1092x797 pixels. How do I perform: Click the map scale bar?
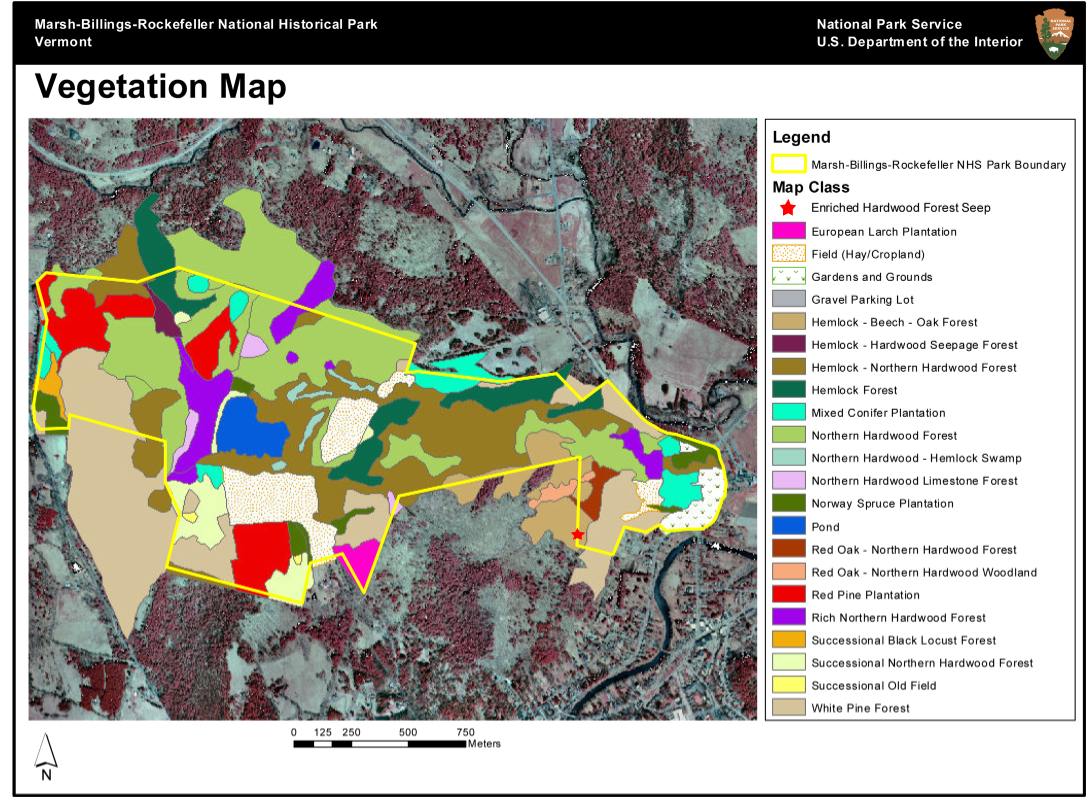click(380, 744)
